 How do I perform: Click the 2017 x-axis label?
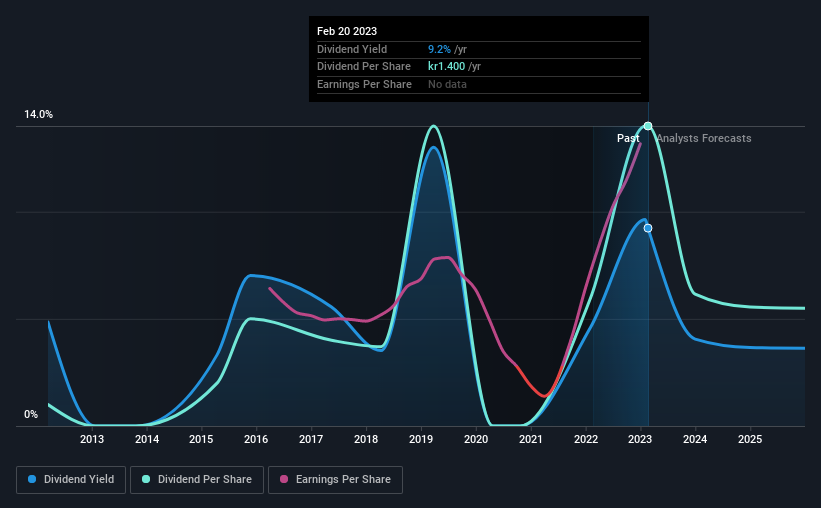(311, 439)
